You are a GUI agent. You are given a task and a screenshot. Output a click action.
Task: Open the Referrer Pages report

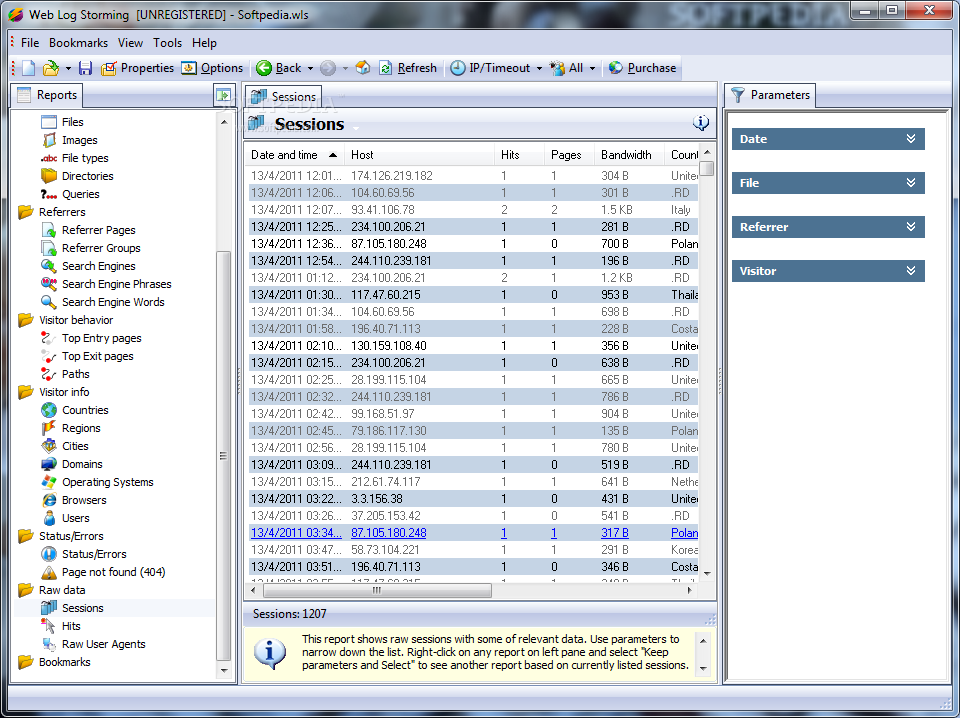pyautogui.click(x=88, y=230)
